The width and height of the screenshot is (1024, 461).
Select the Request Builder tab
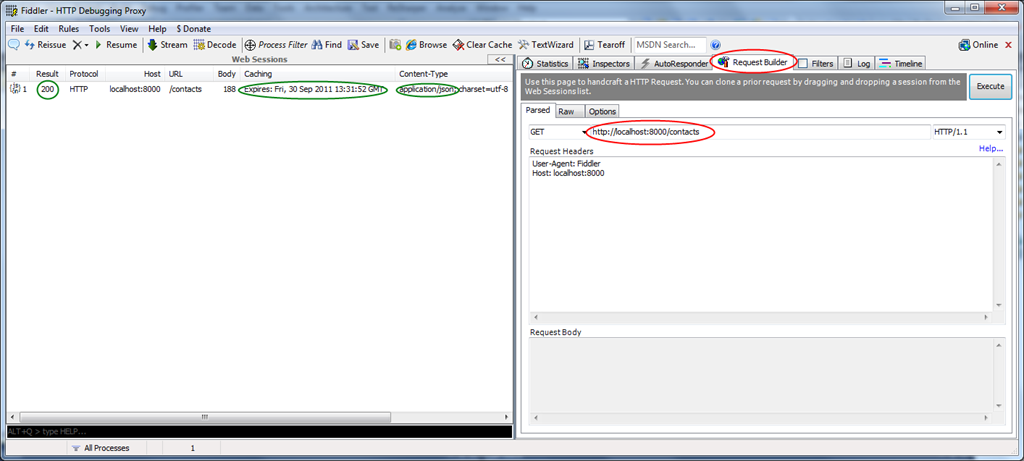[754, 62]
